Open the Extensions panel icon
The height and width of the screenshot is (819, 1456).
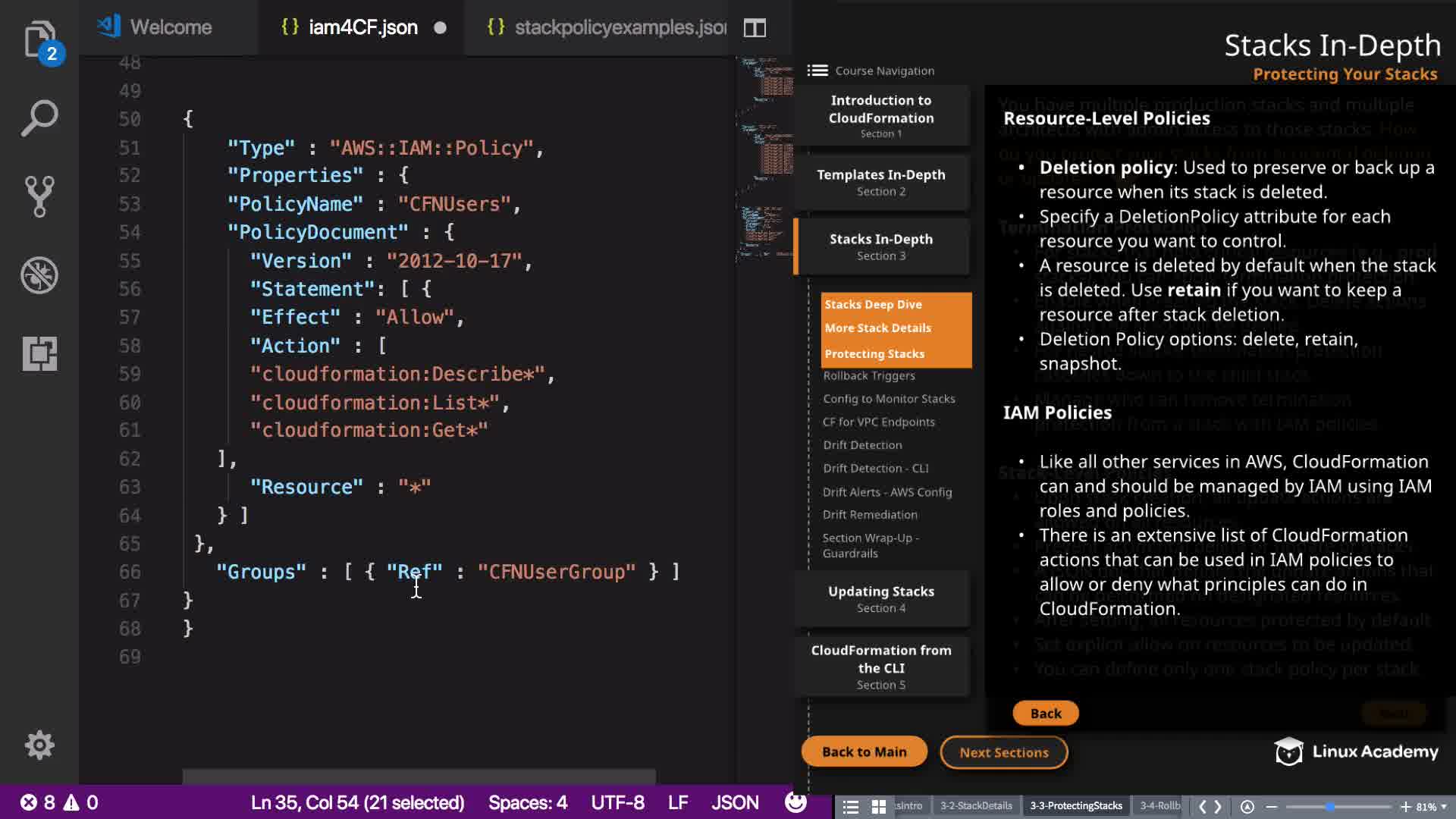[39, 353]
